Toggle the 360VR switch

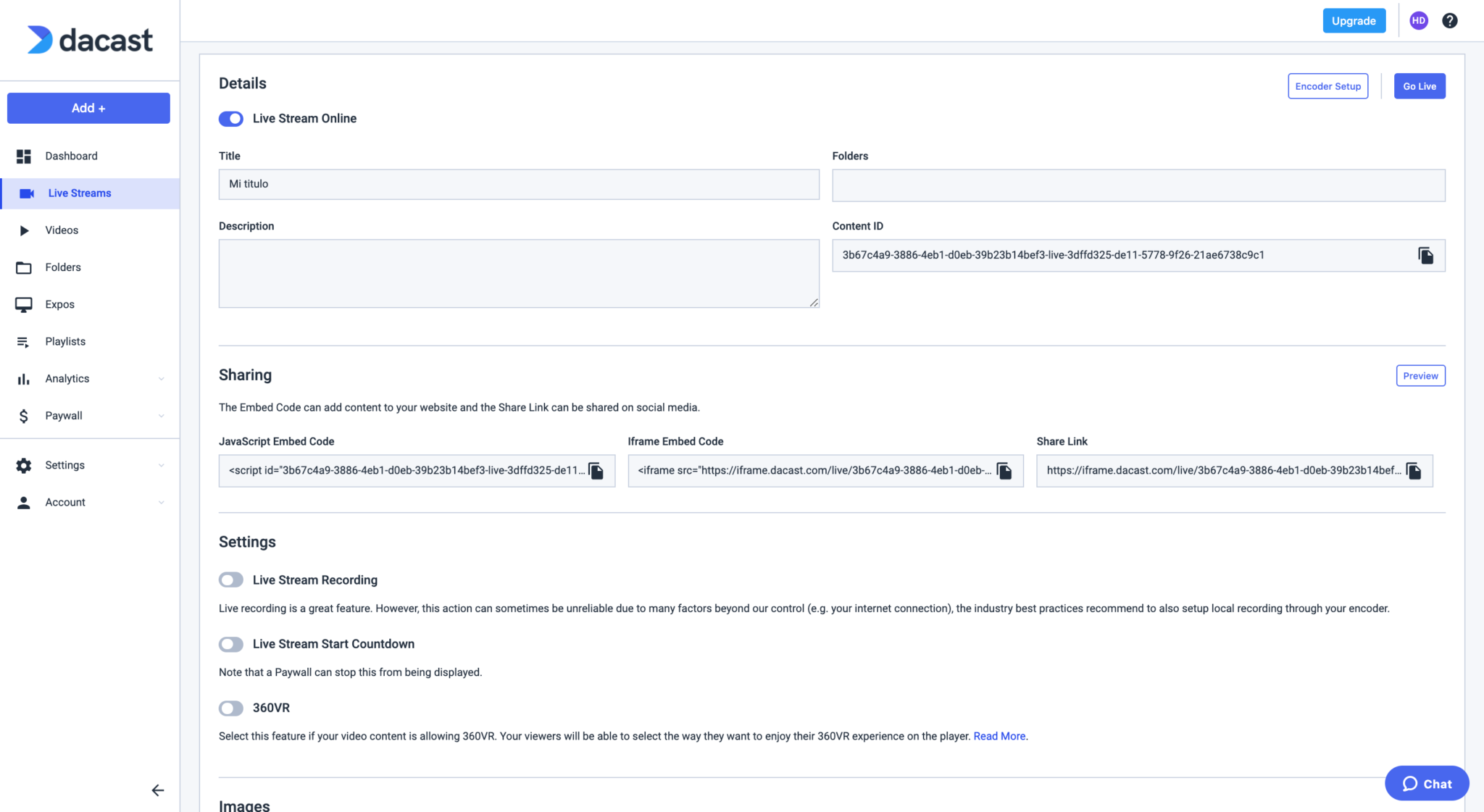pyautogui.click(x=231, y=708)
